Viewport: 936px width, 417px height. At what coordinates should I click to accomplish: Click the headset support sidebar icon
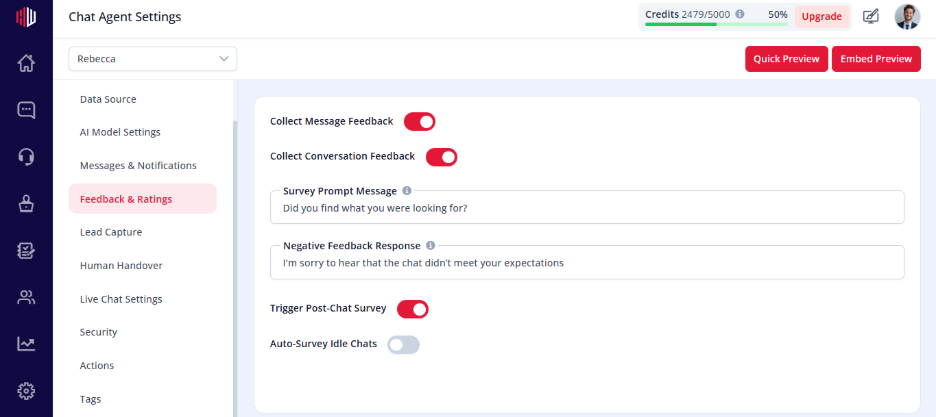click(26, 157)
